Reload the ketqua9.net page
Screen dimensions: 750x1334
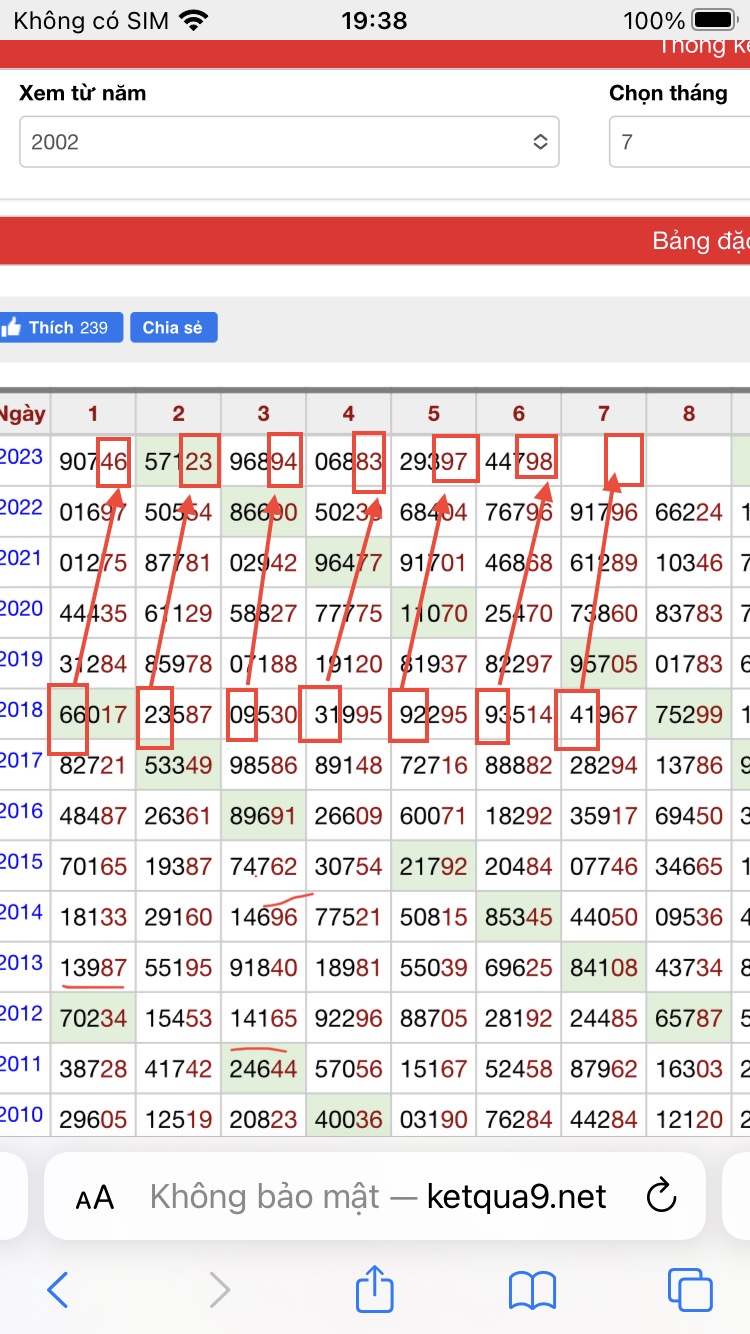(x=660, y=1196)
